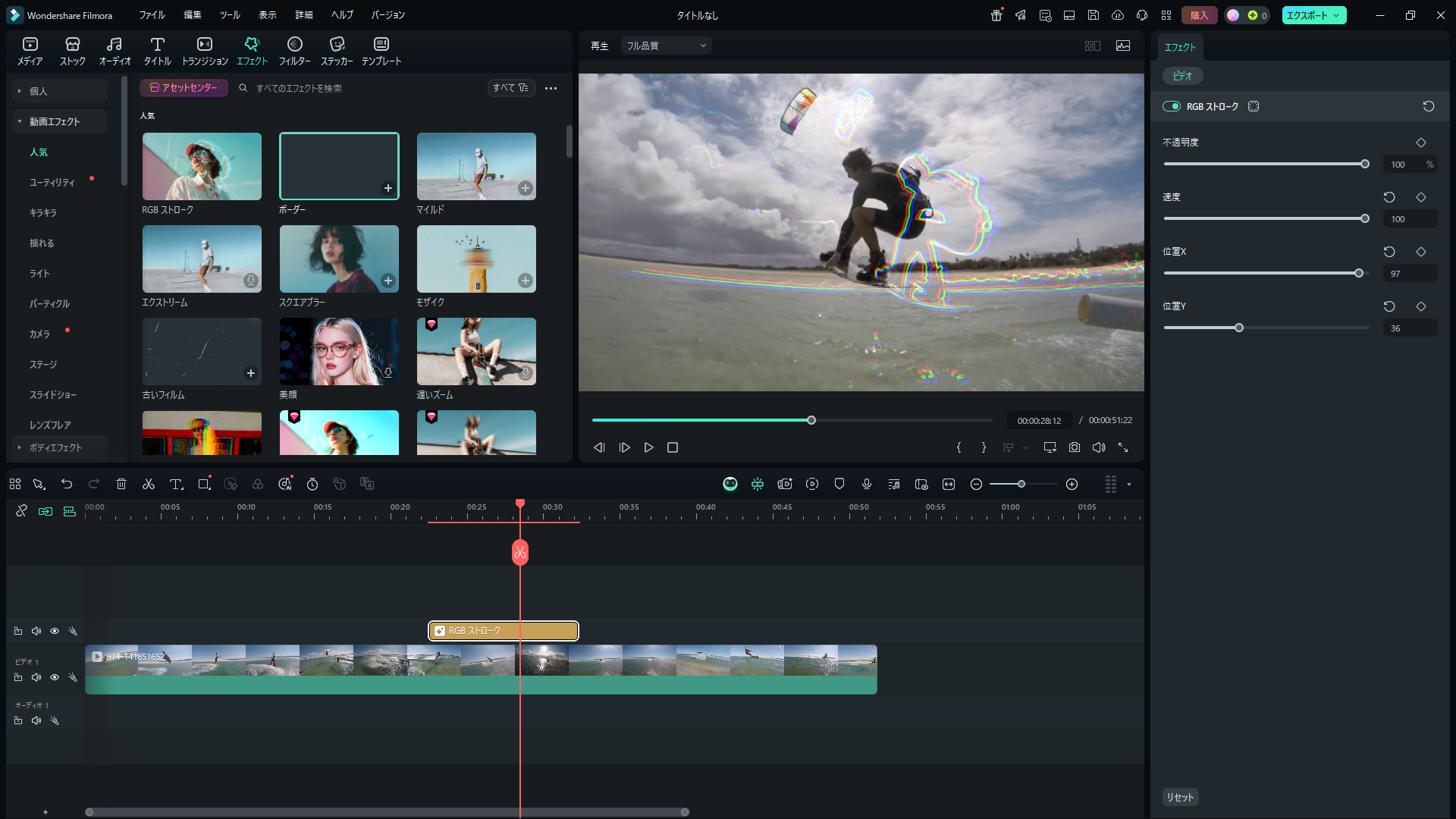The width and height of the screenshot is (1456, 819).
Task: Open the speed adjustment clock icon
Action: point(312,484)
